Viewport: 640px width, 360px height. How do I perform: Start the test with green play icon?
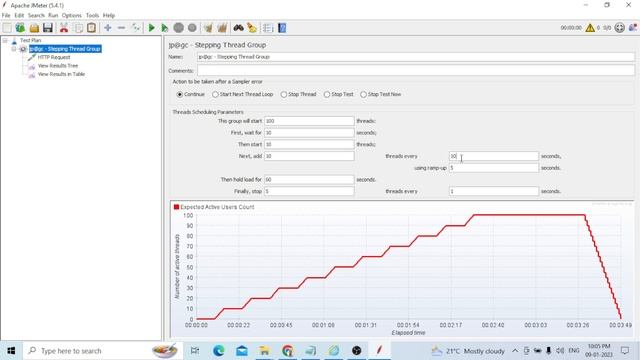(x=151, y=28)
